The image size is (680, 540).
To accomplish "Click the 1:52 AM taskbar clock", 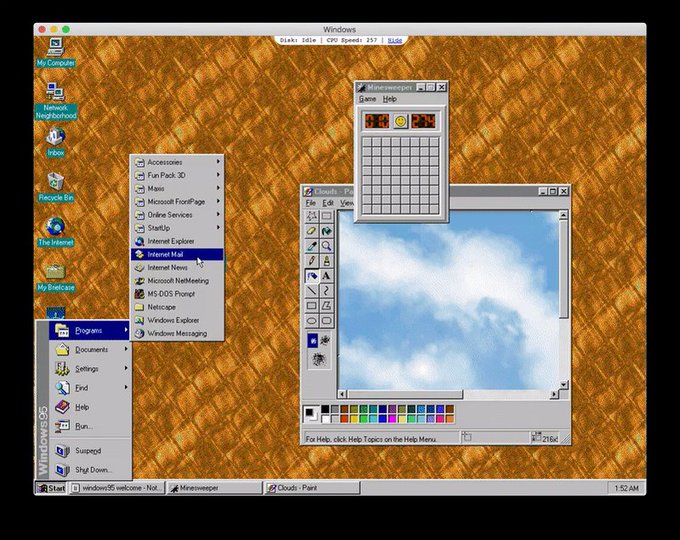I will pos(626,488).
